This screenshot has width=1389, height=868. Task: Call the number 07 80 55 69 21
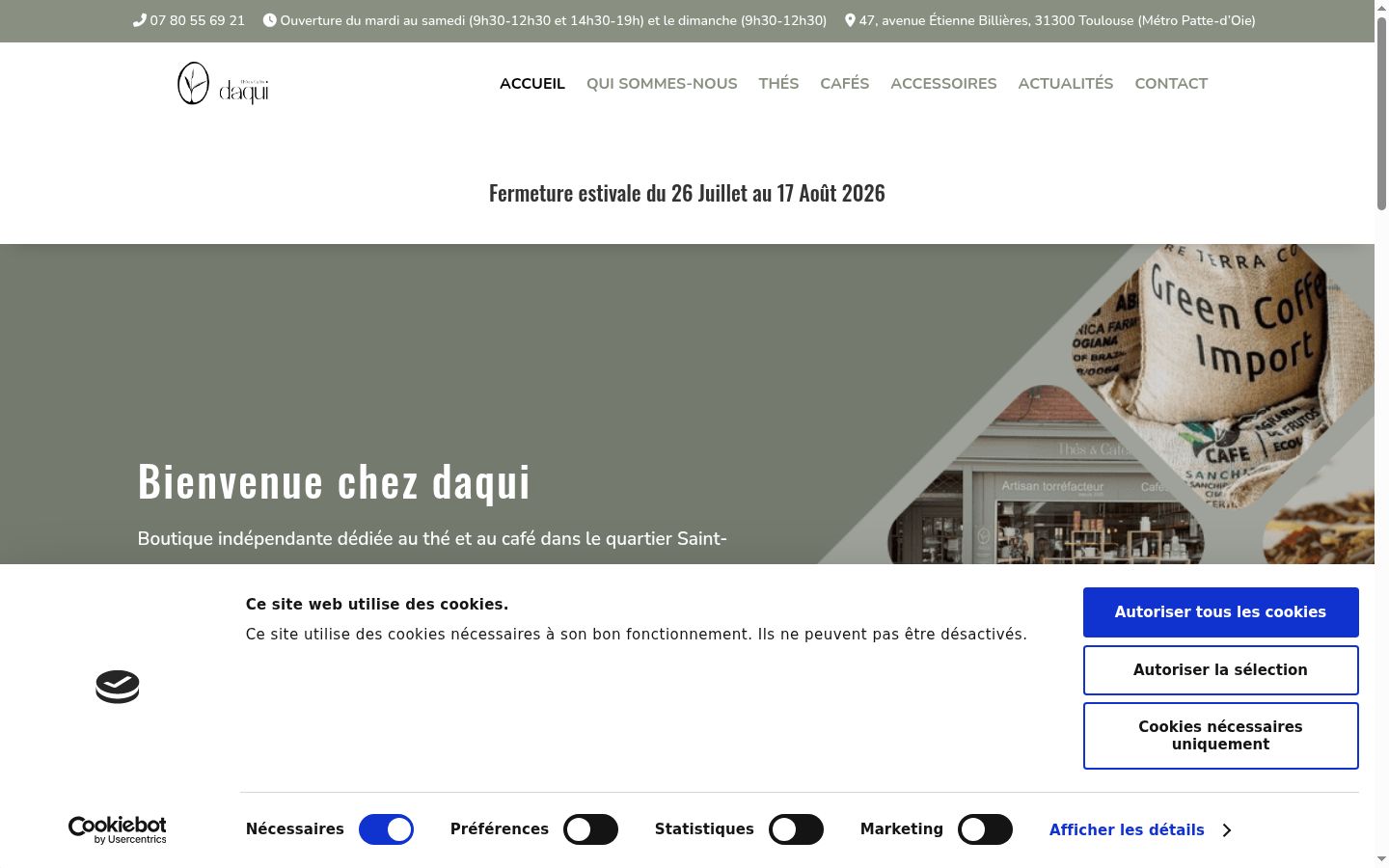point(198,20)
